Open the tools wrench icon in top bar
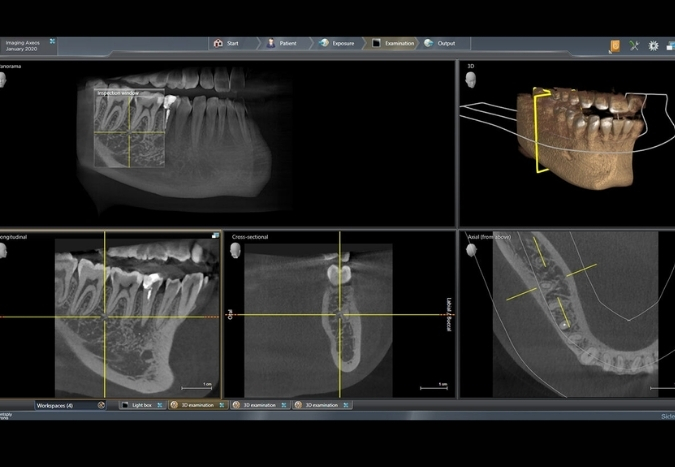The height and width of the screenshot is (467, 675). (x=634, y=45)
